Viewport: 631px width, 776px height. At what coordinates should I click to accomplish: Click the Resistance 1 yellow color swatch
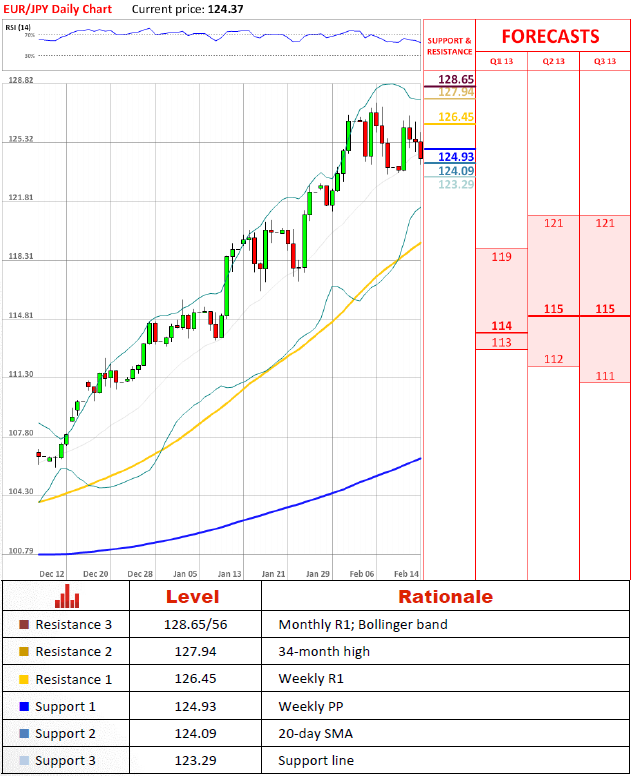[24, 679]
